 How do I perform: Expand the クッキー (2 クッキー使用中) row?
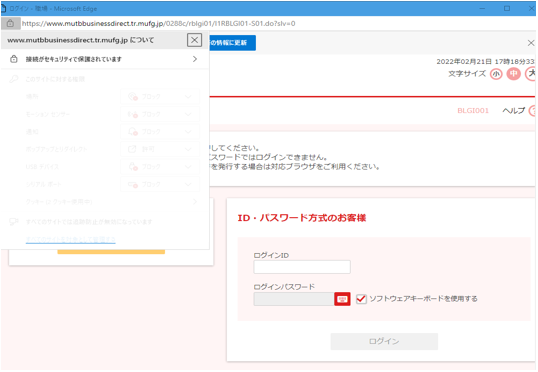104,202
